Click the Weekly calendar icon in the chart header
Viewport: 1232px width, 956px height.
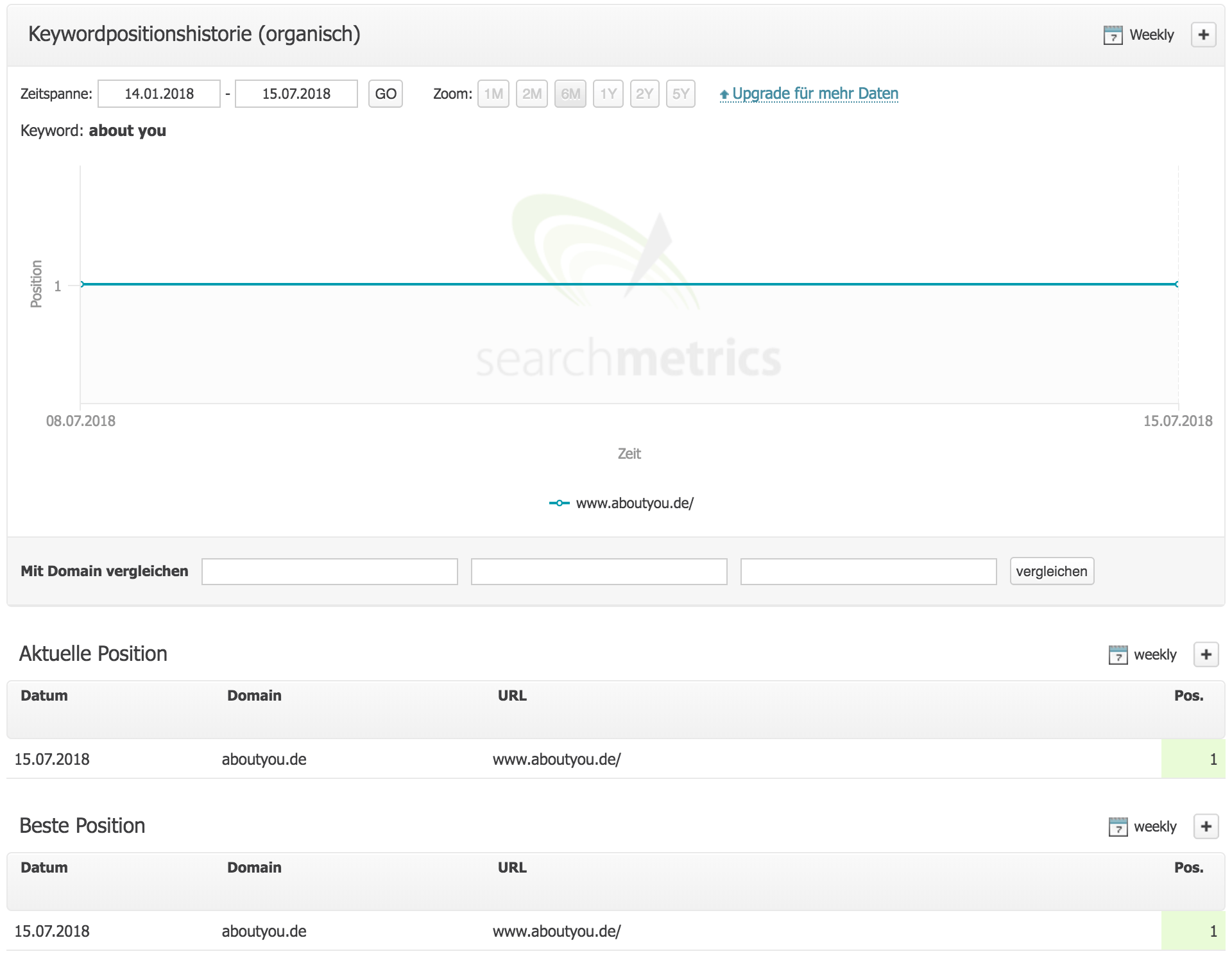[x=1113, y=35]
